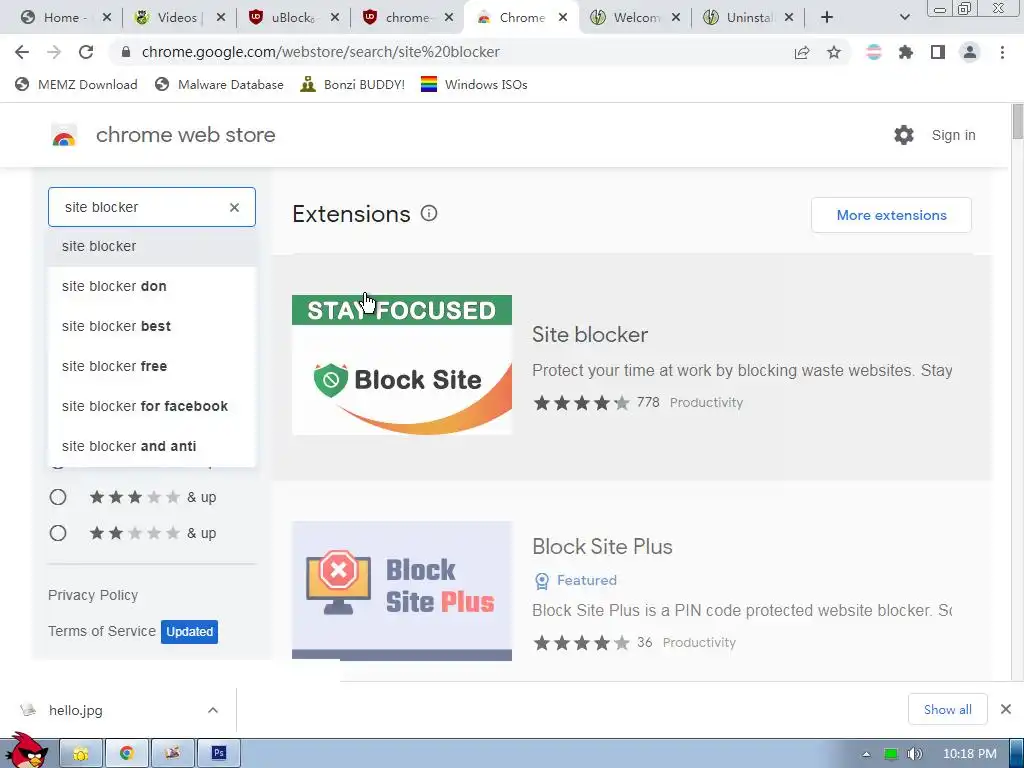1024x768 pixels.
Task: Clear the site blocker search text
Action: tap(234, 207)
